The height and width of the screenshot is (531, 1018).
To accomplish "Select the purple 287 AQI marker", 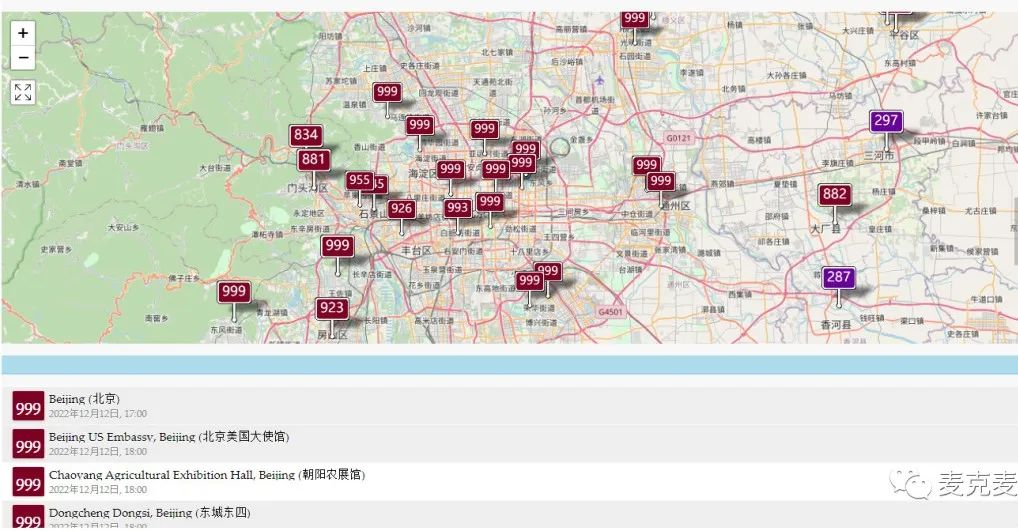I will (838, 277).
